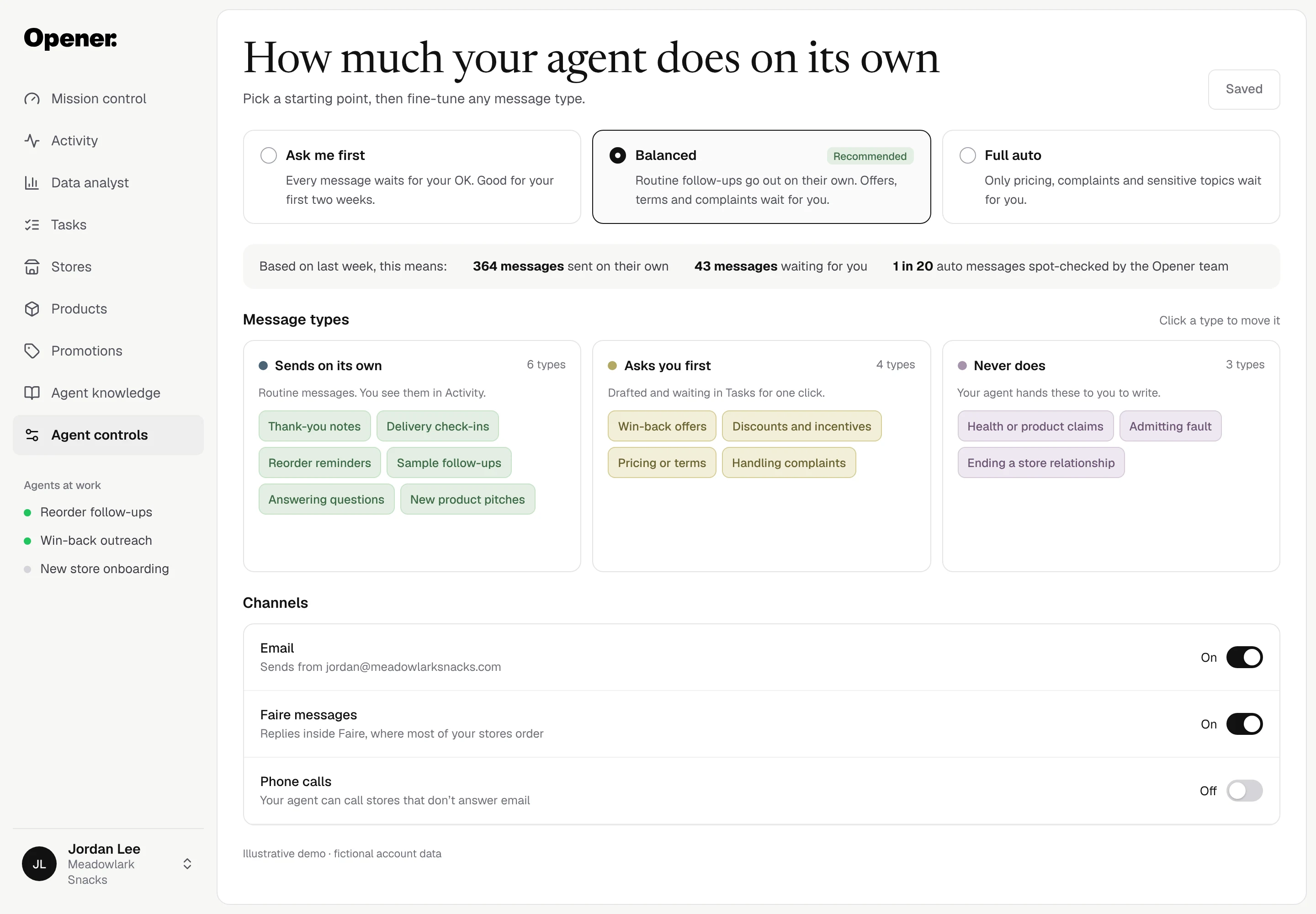Click the Saved button
Image resolution: width=1316 pixels, height=914 pixels.
click(x=1243, y=89)
